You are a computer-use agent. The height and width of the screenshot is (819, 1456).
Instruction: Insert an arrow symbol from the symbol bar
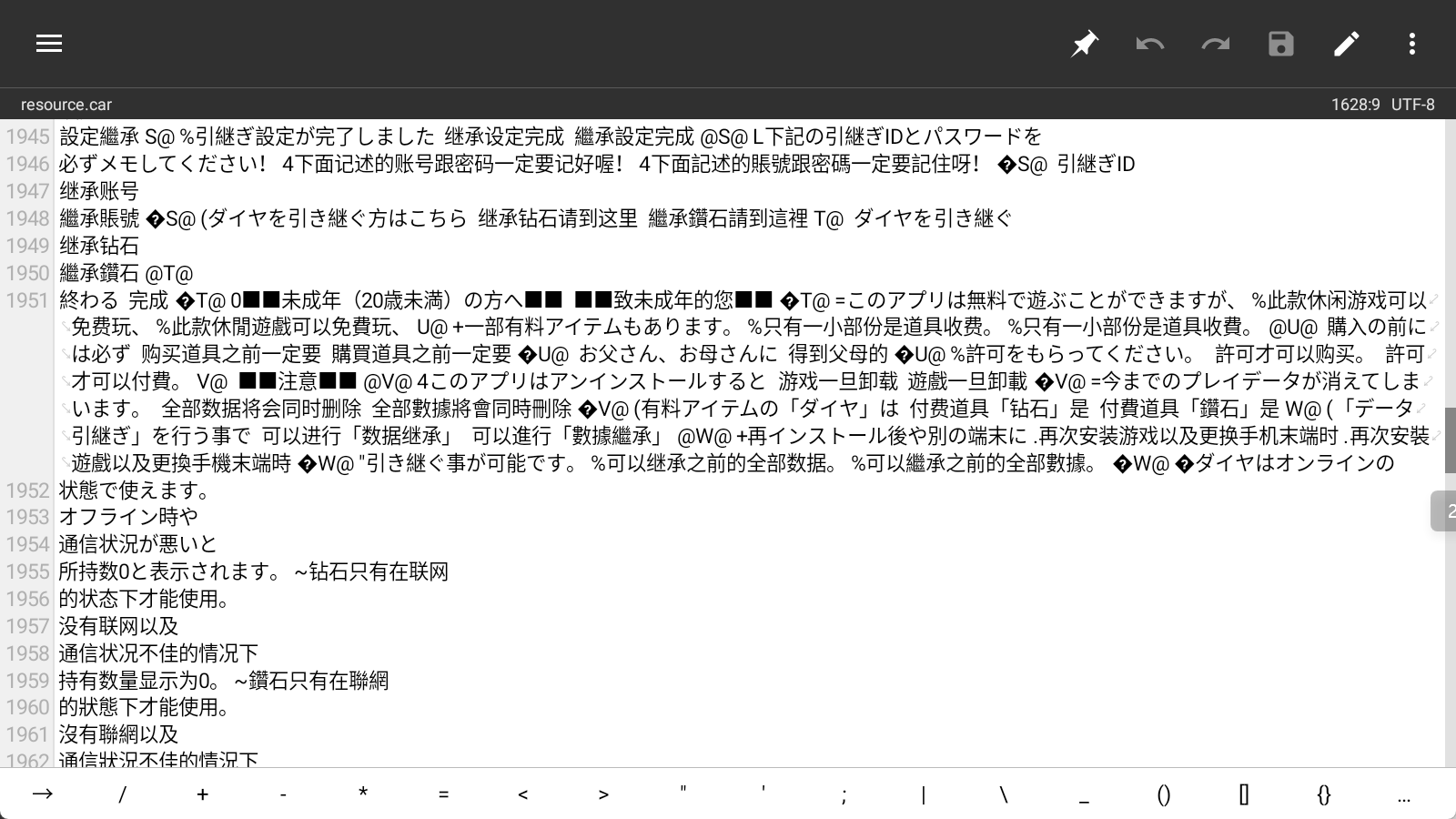coord(42,794)
